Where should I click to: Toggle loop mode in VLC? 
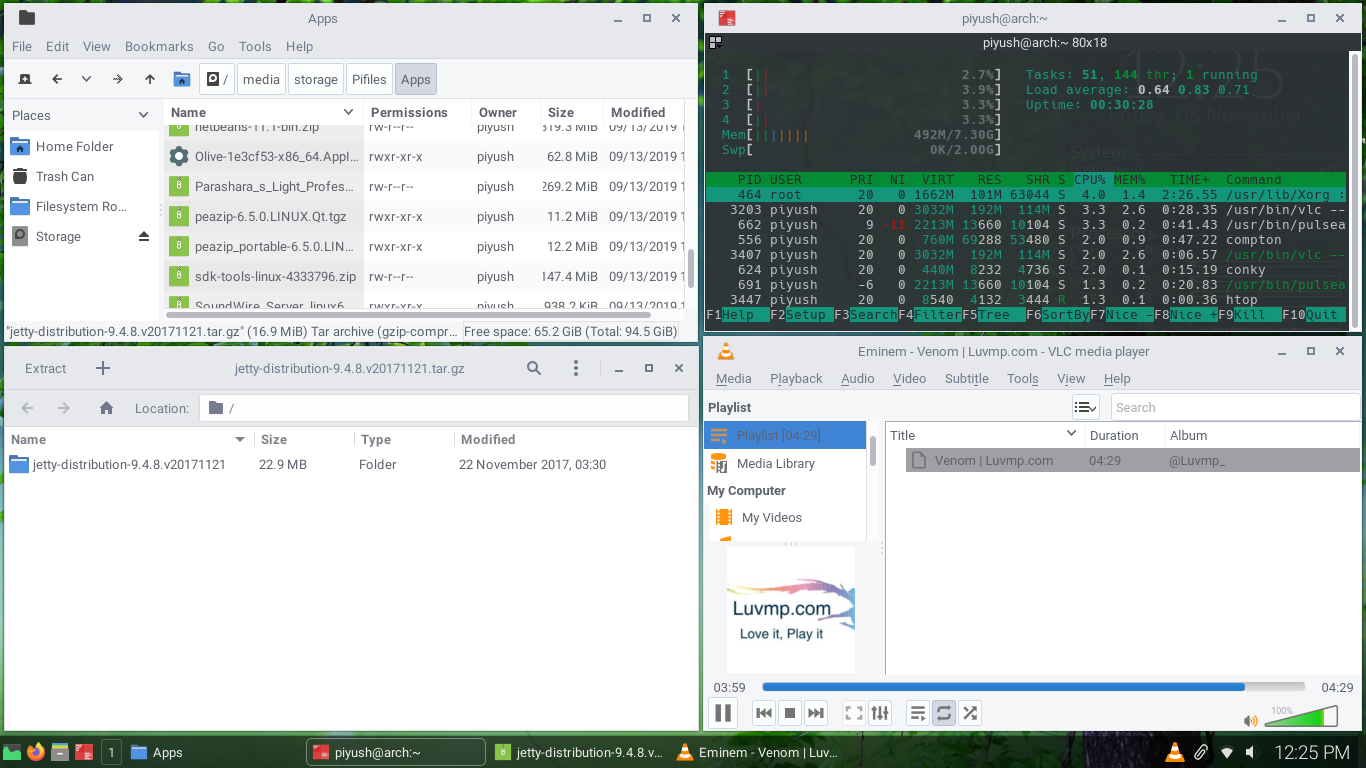coord(944,713)
